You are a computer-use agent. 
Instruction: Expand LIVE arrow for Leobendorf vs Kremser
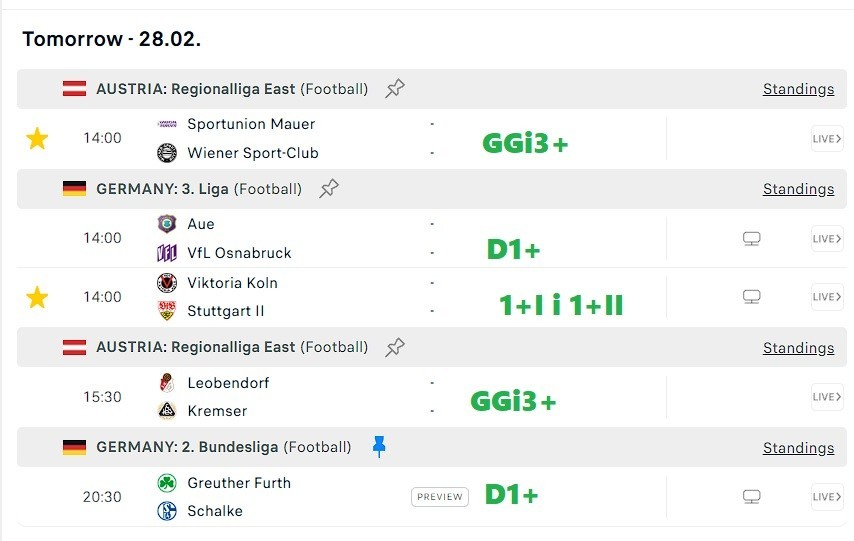coord(826,397)
